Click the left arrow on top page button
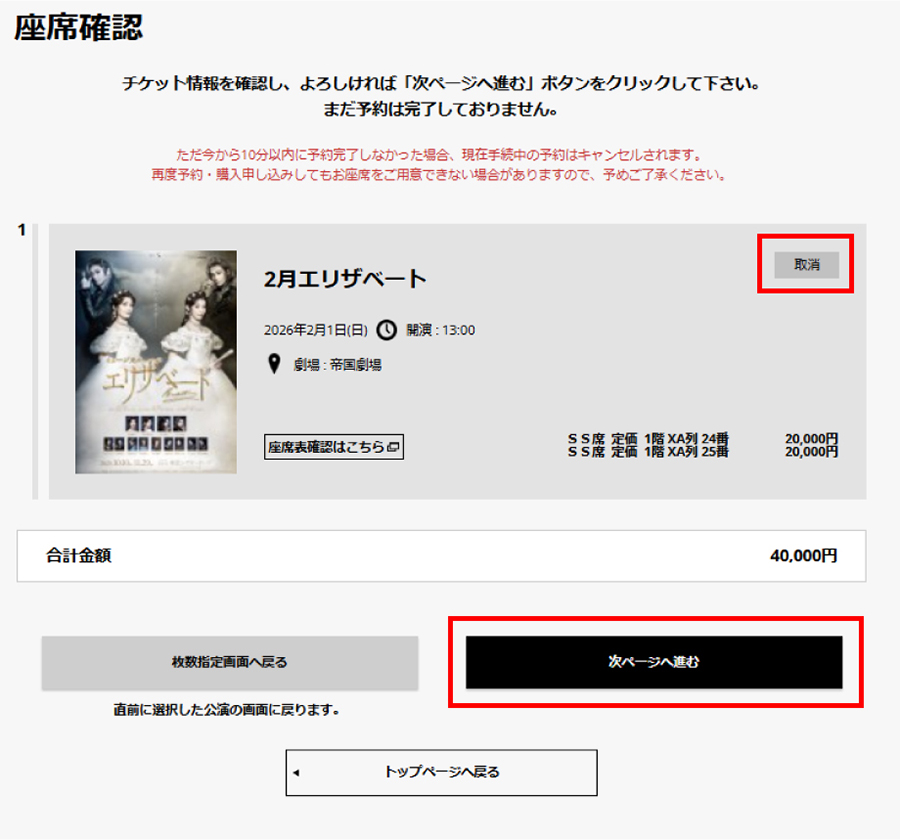Viewport: 900px width, 840px height. coord(296,773)
